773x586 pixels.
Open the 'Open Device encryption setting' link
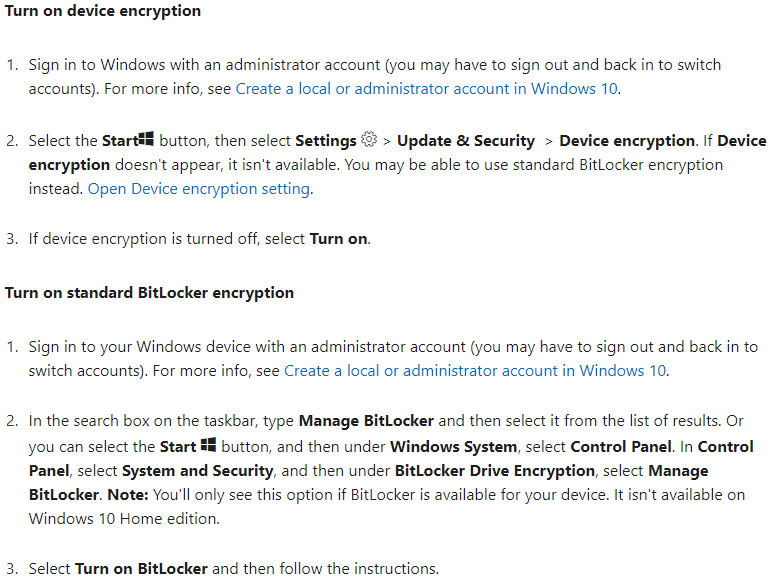tap(199, 189)
